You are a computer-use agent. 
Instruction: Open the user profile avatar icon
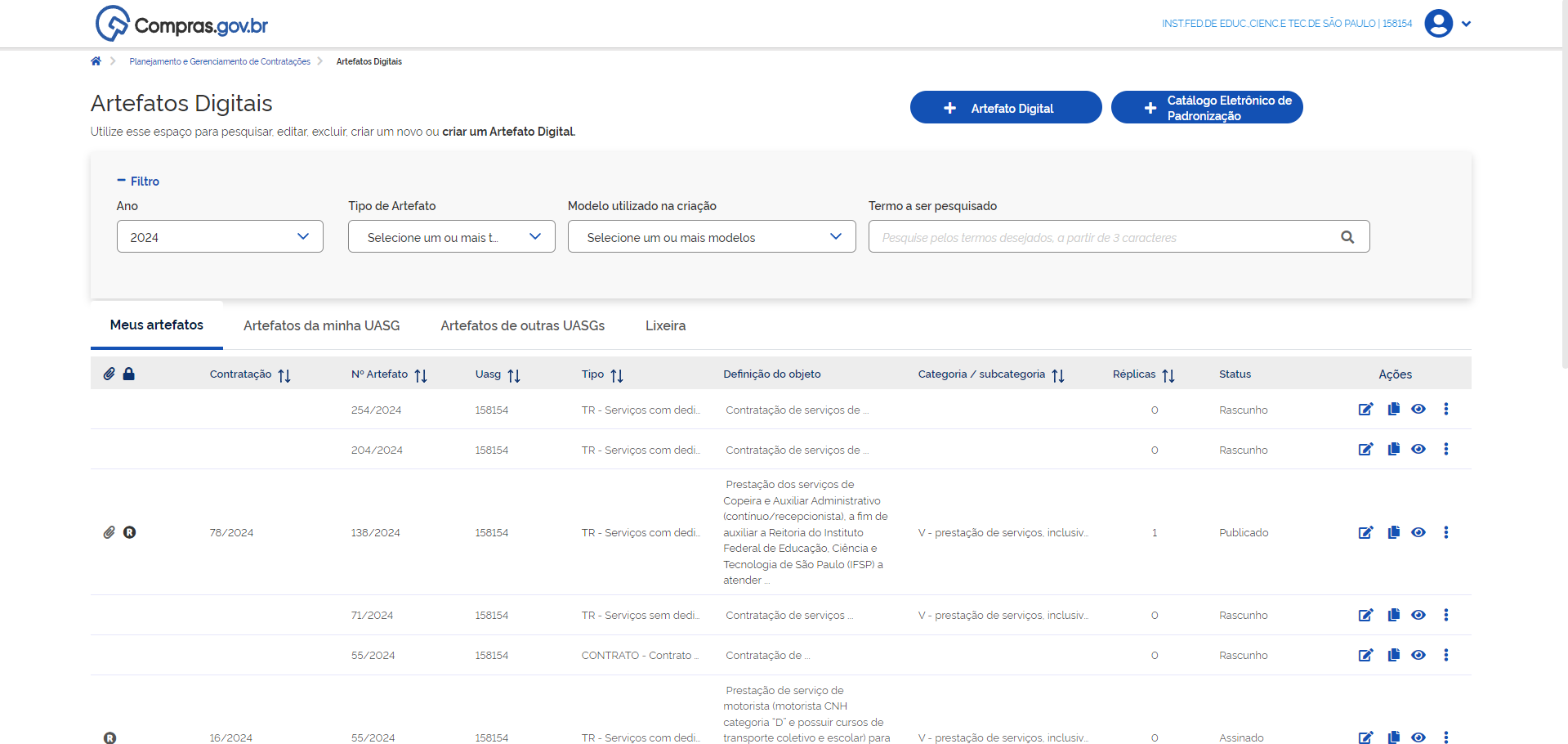(x=1438, y=24)
